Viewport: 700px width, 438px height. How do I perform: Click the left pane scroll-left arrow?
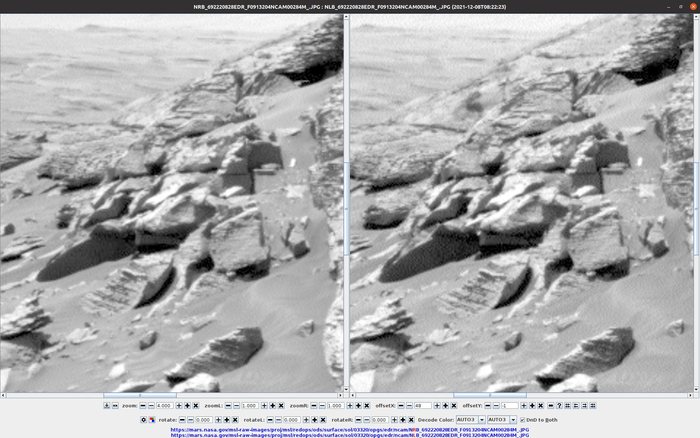[x=3, y=395]
